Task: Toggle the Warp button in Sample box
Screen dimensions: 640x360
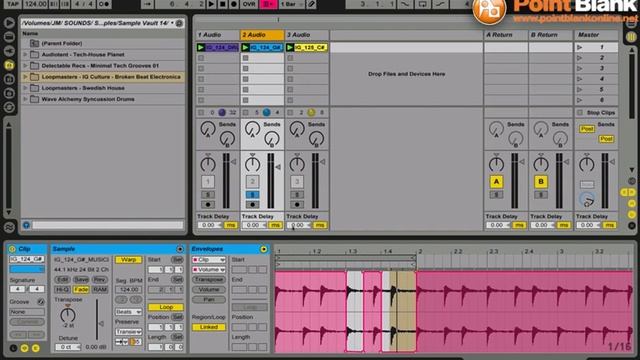Action: [129, 260]
